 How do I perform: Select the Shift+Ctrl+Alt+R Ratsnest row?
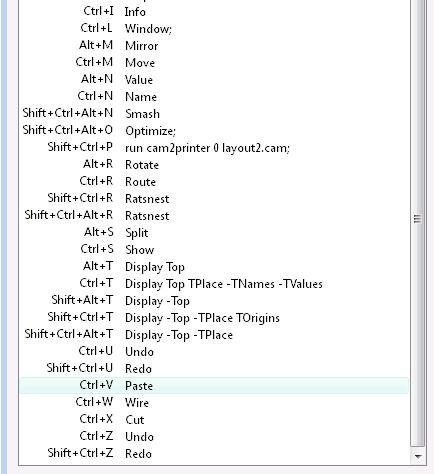(x=214, y=216)
